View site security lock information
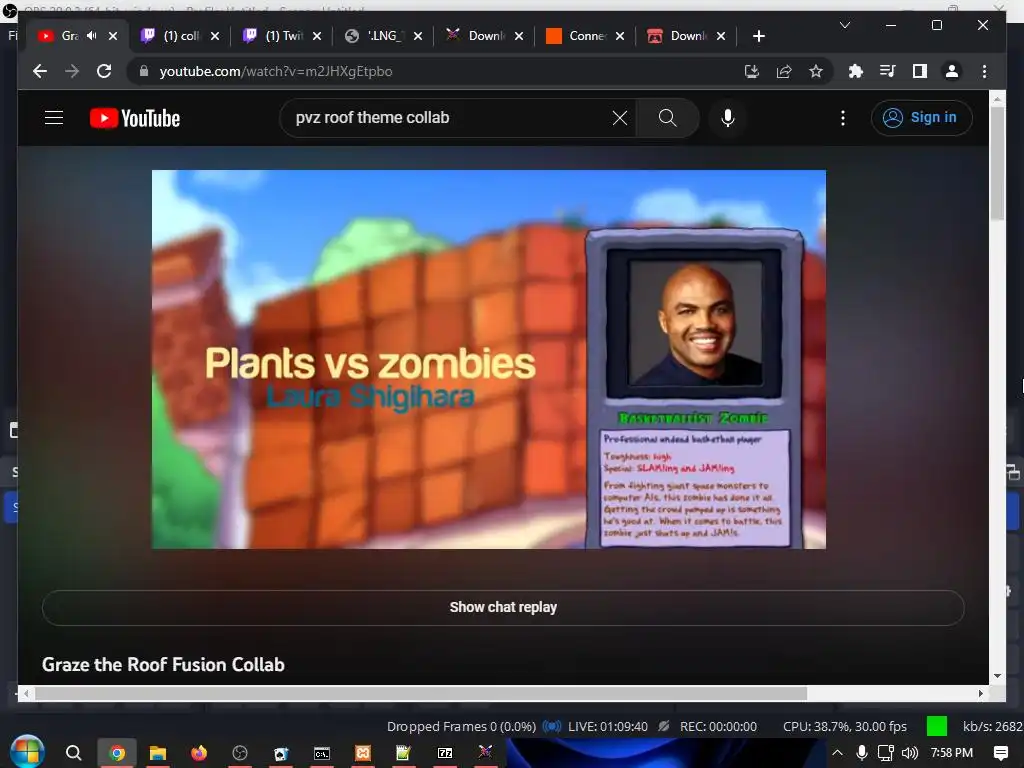The width and height of the screenshot is (1024, 768). pyautogui.click(x=144, y=71)
